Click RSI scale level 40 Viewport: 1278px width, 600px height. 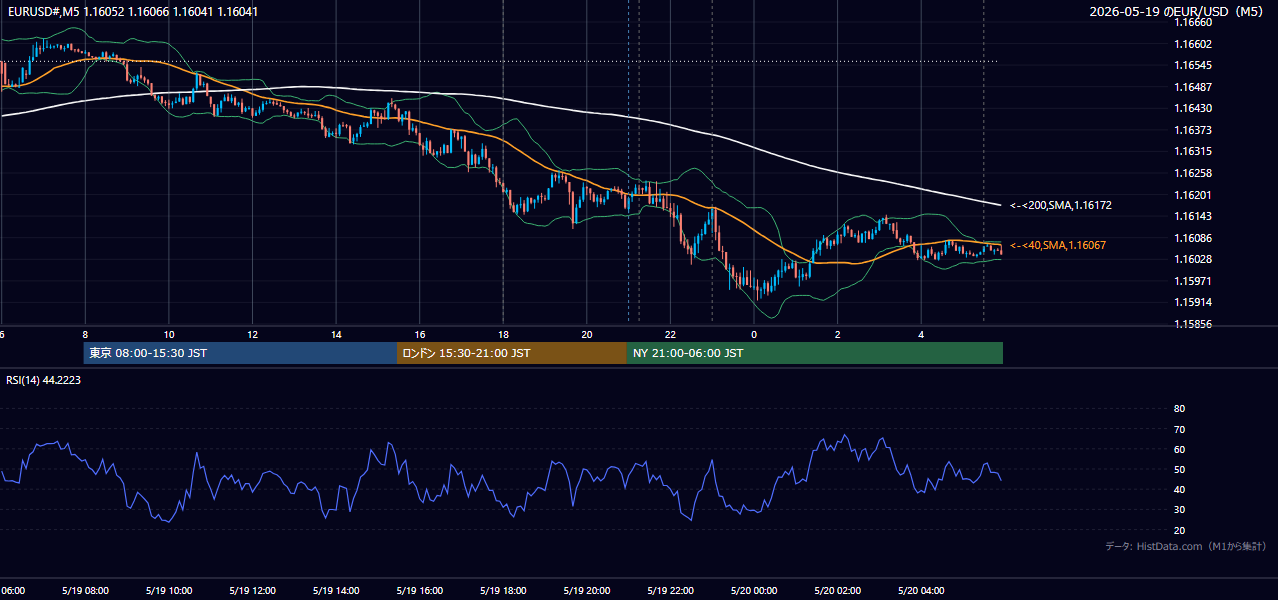coord(1179,489)
